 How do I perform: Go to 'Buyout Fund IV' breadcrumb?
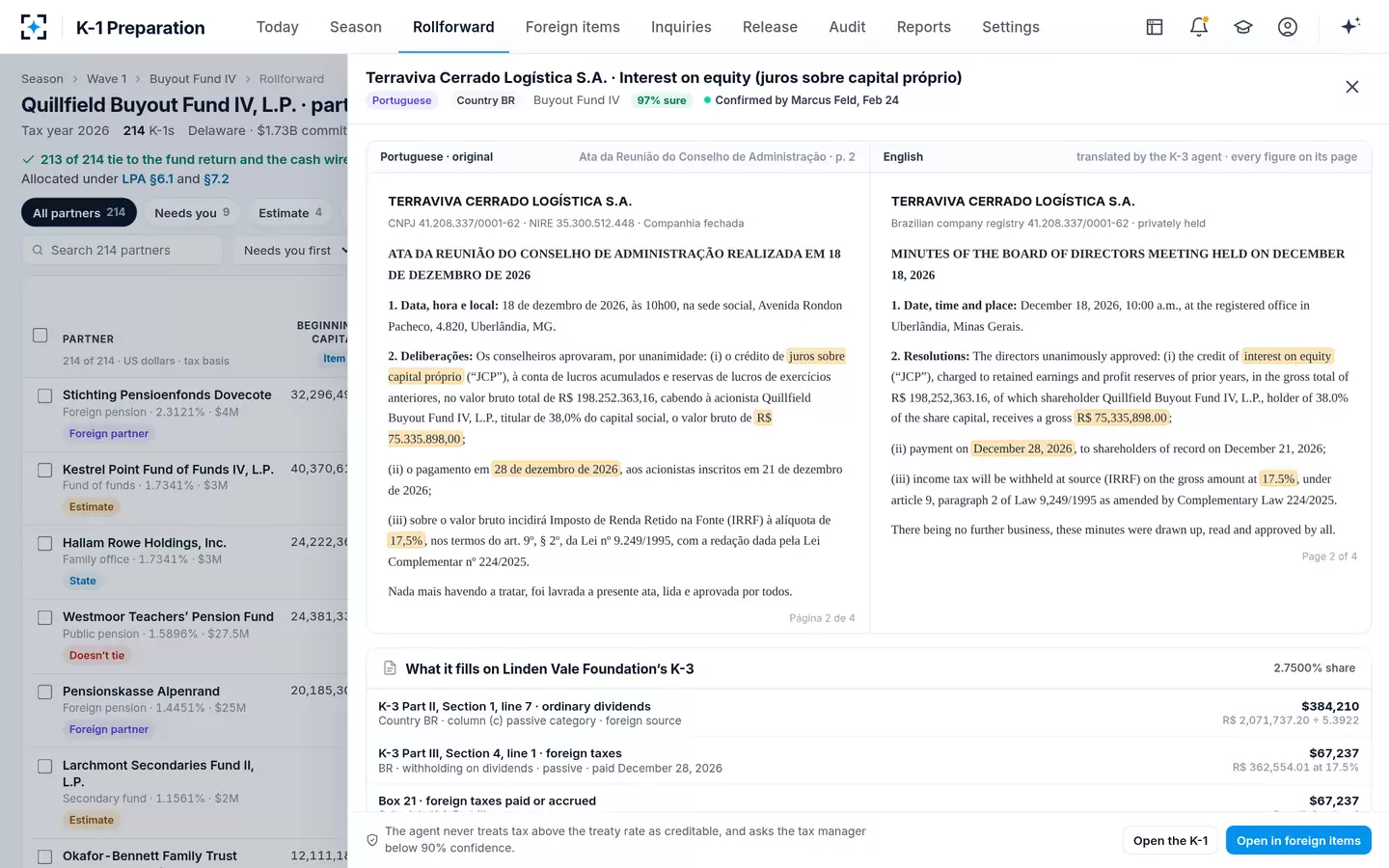(x=193, y=79)
